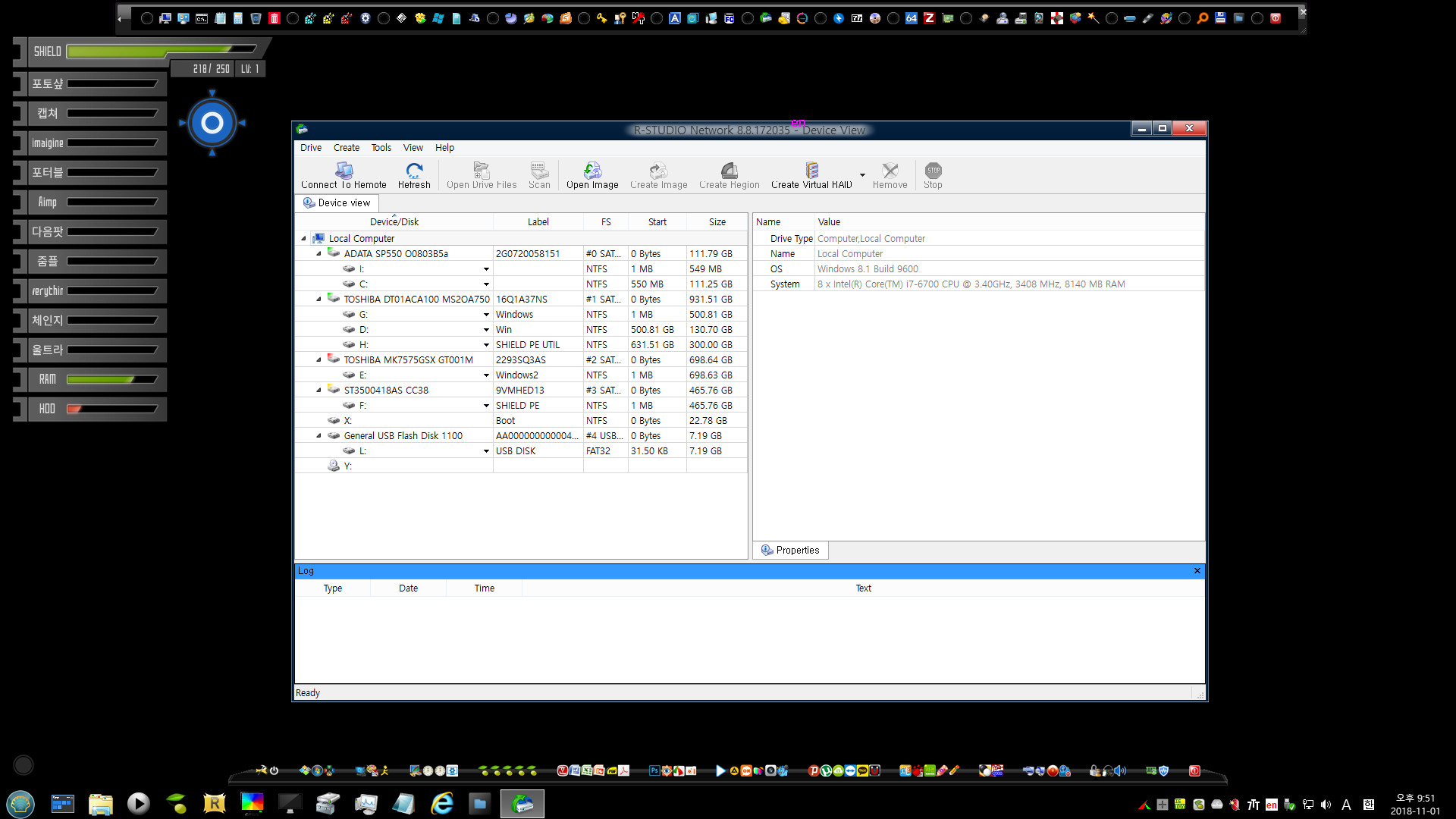
Task: Click the volume speaker tray icon
Action: [x=1326, y=805]
